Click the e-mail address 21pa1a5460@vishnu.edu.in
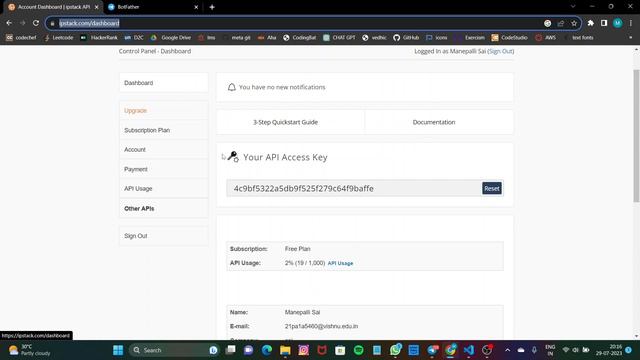The height and width of the screenshot is (360, 640). tap(321, 326)
